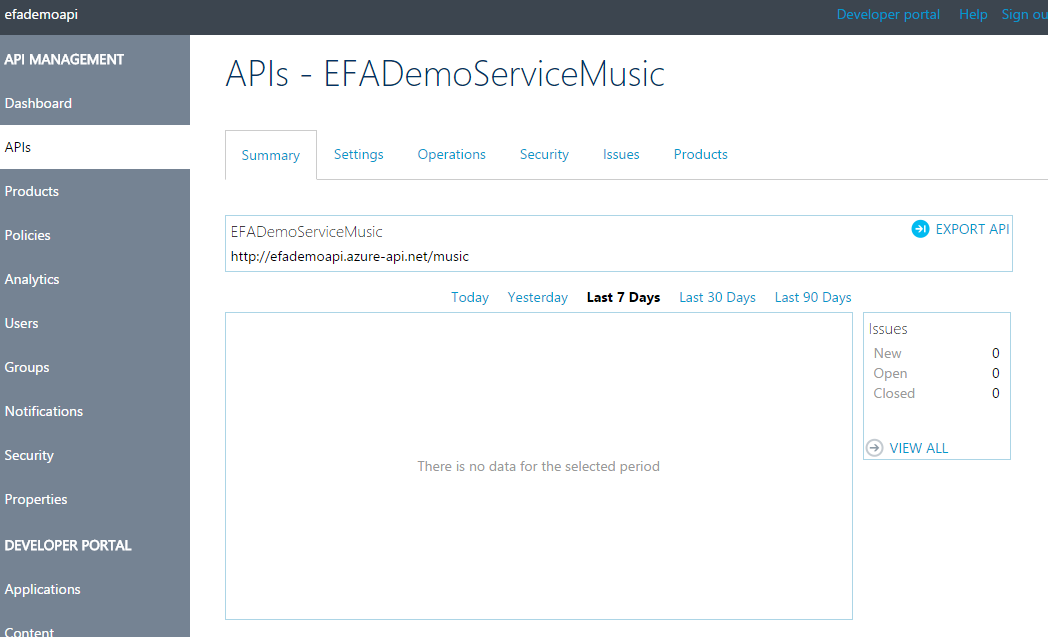Open the Security tab of the API
This screenshot has height=637, width=1048.
click(544, 154)
